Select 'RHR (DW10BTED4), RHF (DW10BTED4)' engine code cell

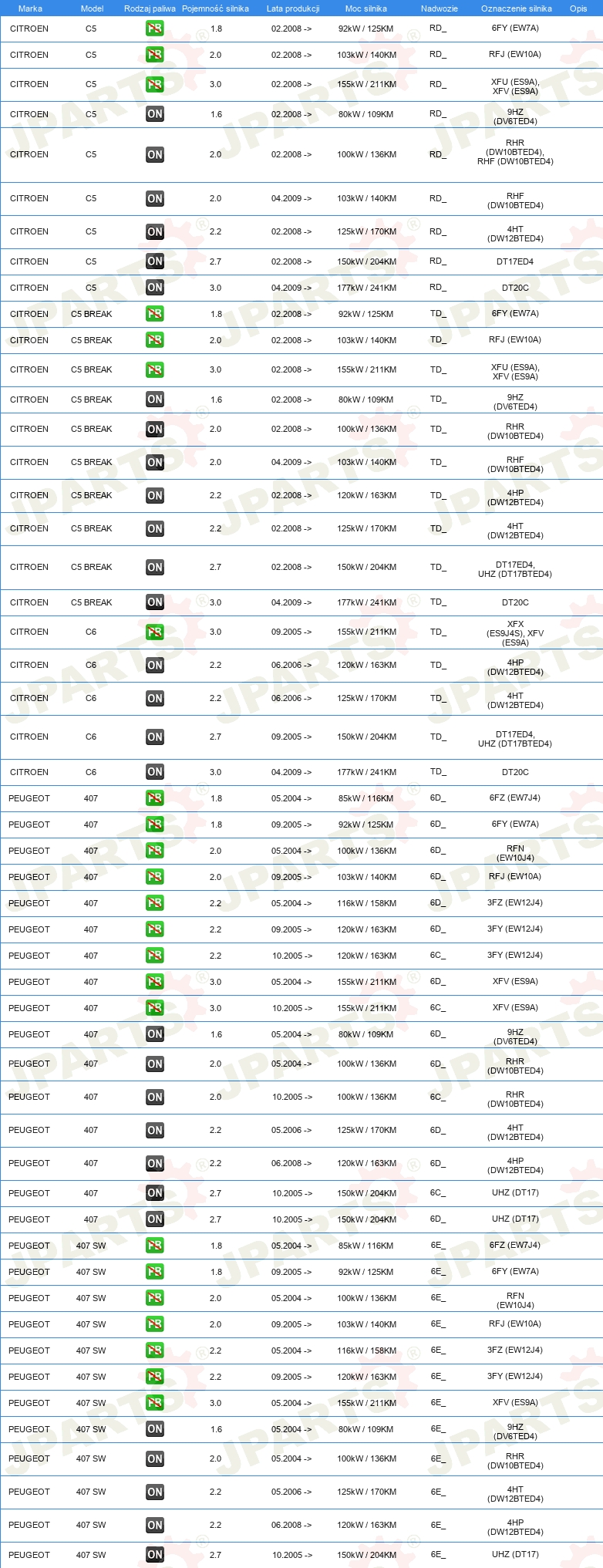pos(515,153)
